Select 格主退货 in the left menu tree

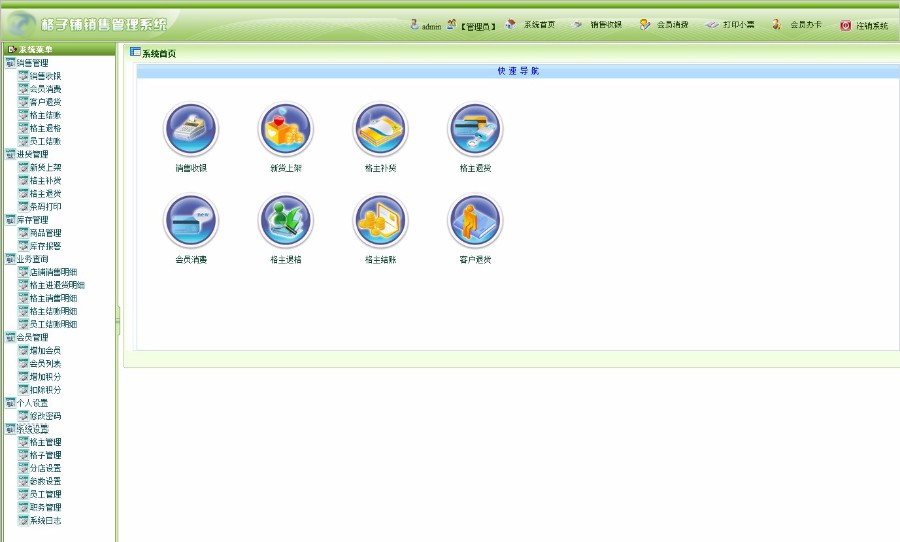point(45,193)
